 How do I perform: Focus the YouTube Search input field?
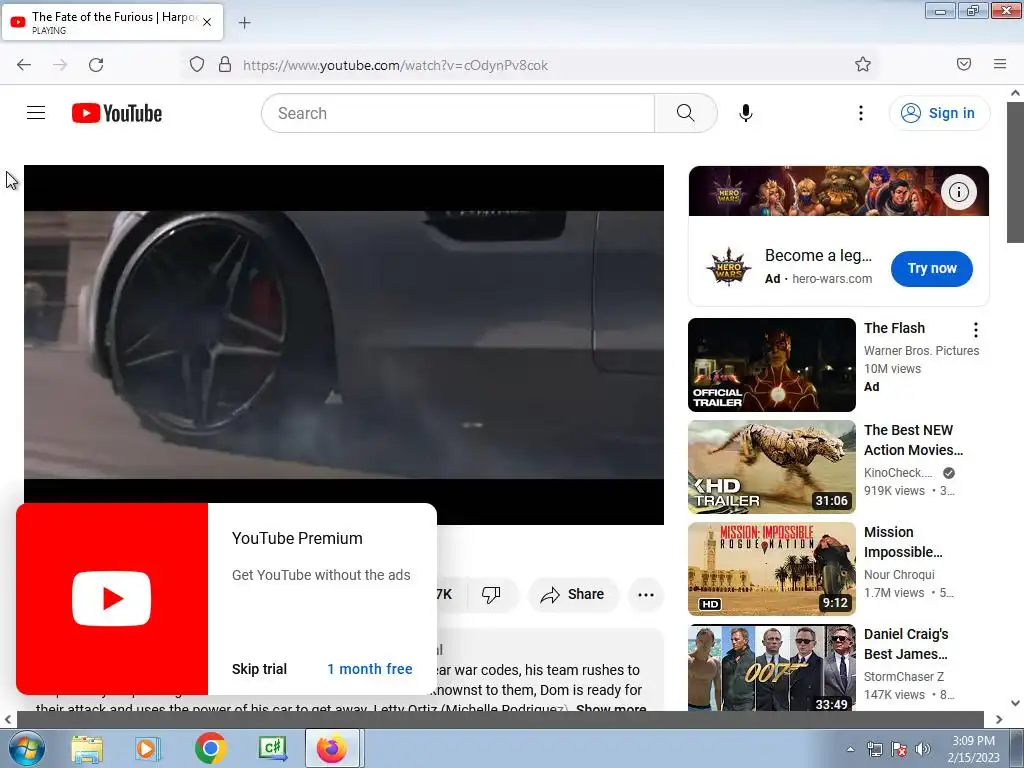pos(458,113)
